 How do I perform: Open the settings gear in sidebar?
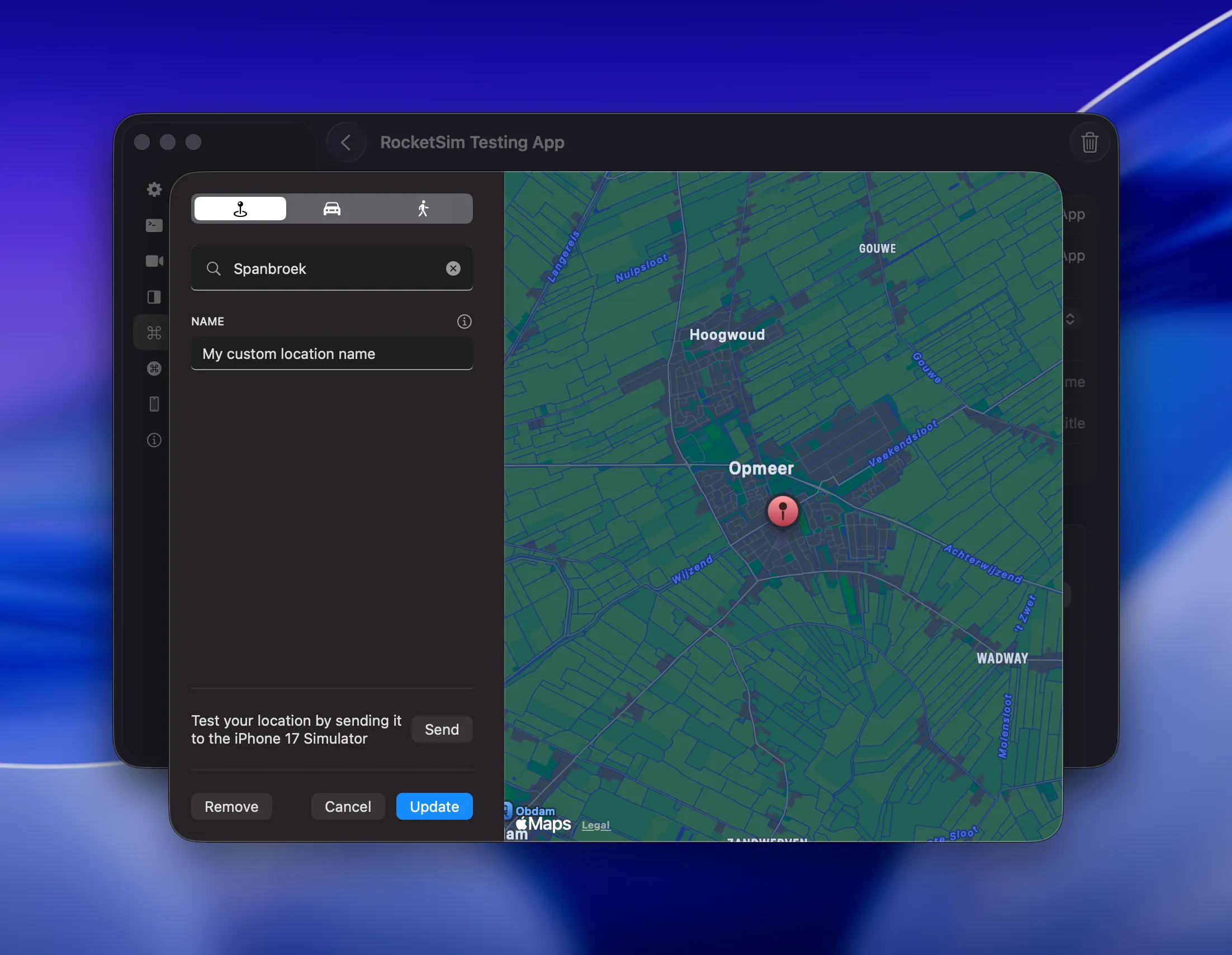coord(154,190)
